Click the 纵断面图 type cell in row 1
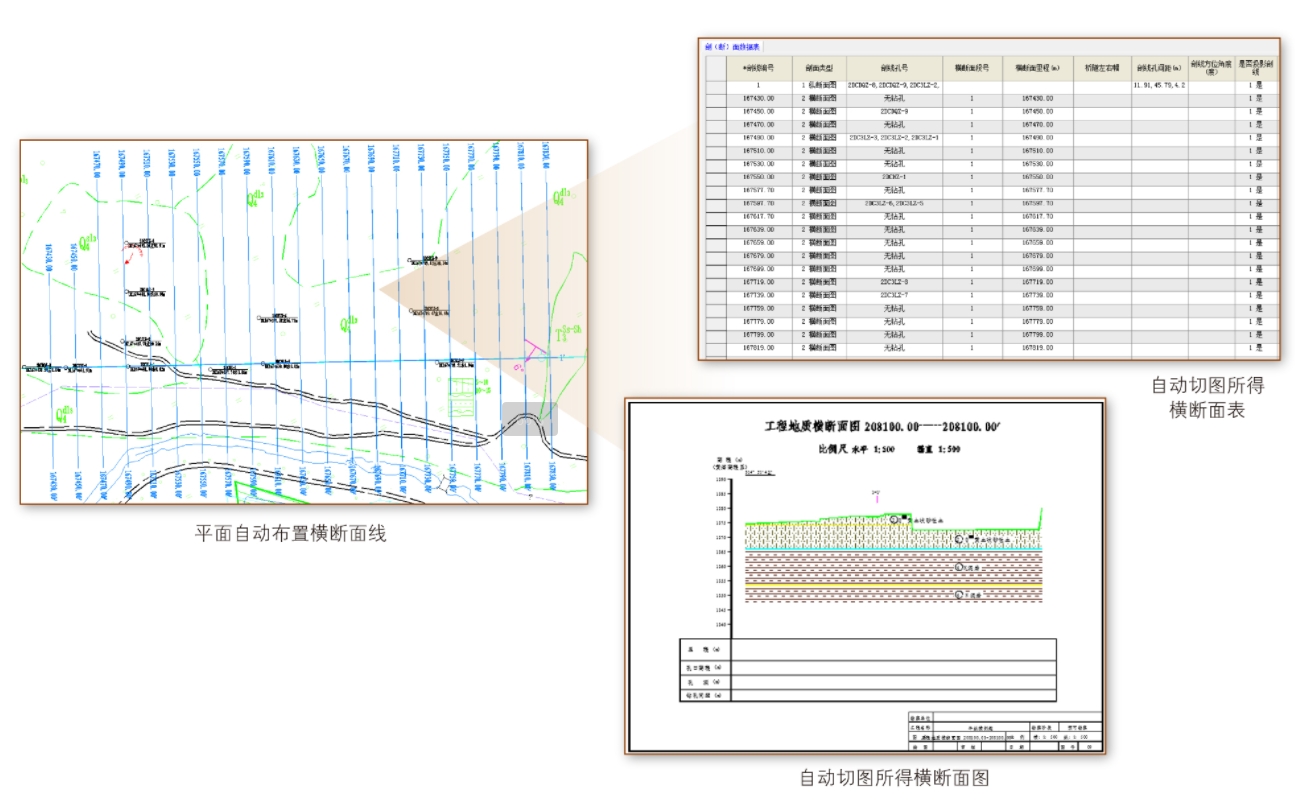This screenshot has height=808, width=1295. tap(819, 86)
